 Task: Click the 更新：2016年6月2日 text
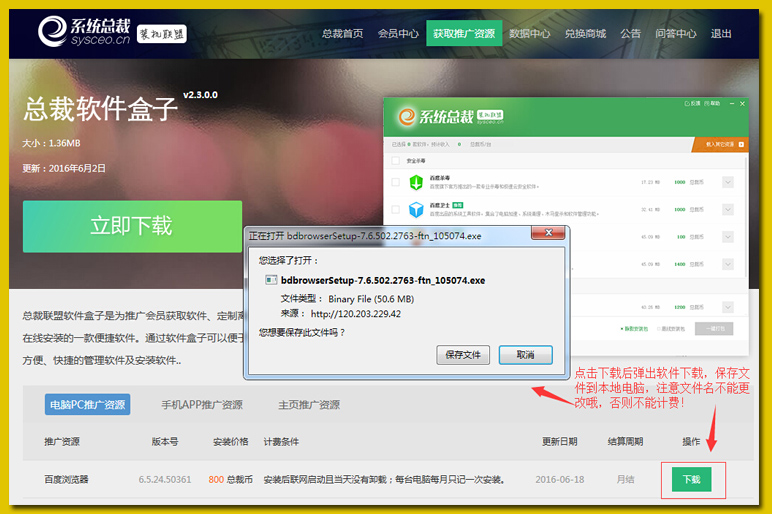[x=64, y=168]
